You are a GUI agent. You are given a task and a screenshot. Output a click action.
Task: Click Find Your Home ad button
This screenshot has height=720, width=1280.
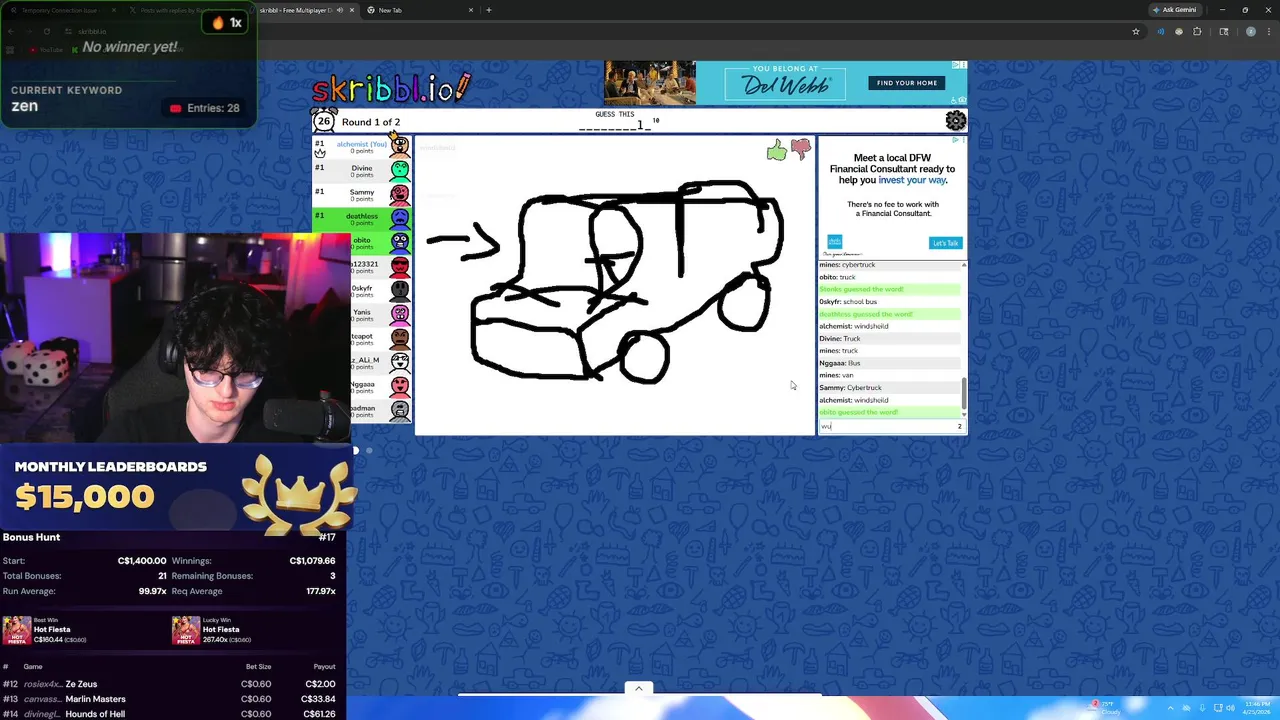click(x=907, y=83)
